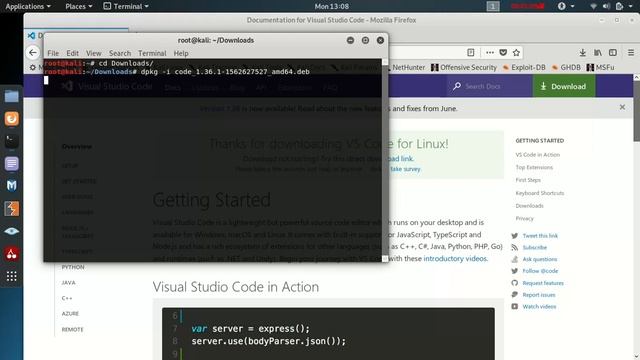The height and width of the screenshot is (360, 640).
Task: Open the text notes dock icon
Action: click(11, 164)
